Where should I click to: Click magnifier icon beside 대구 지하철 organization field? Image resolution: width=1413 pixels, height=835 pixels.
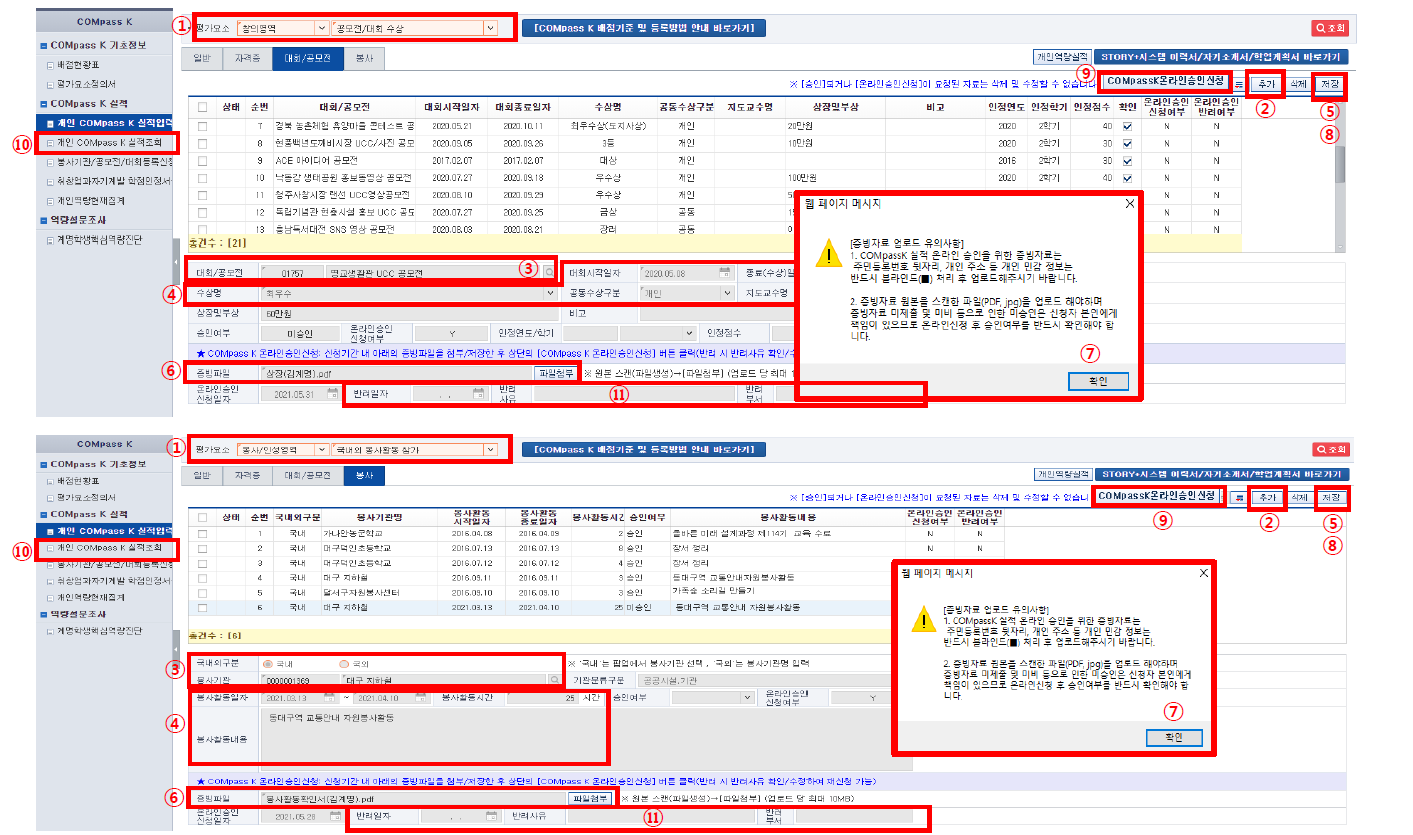coord(554,679)
